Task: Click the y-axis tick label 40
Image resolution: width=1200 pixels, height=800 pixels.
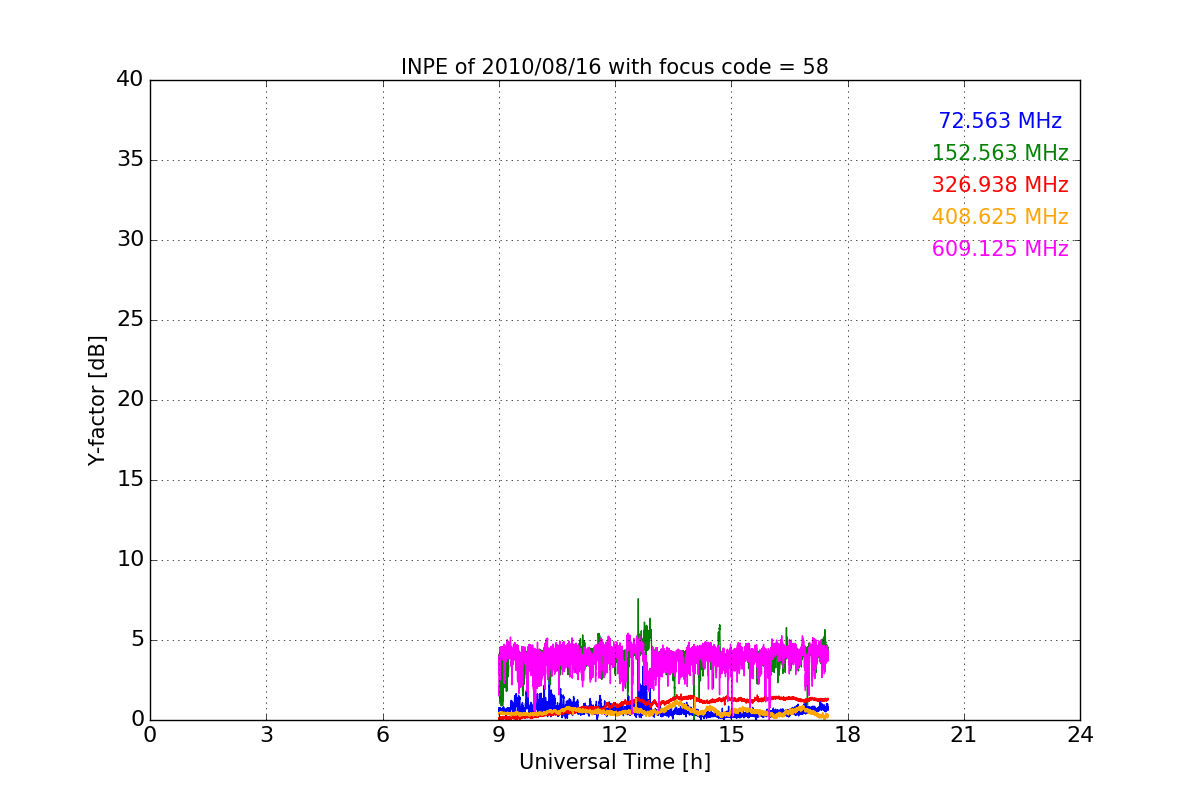Action: pos(130,80)
